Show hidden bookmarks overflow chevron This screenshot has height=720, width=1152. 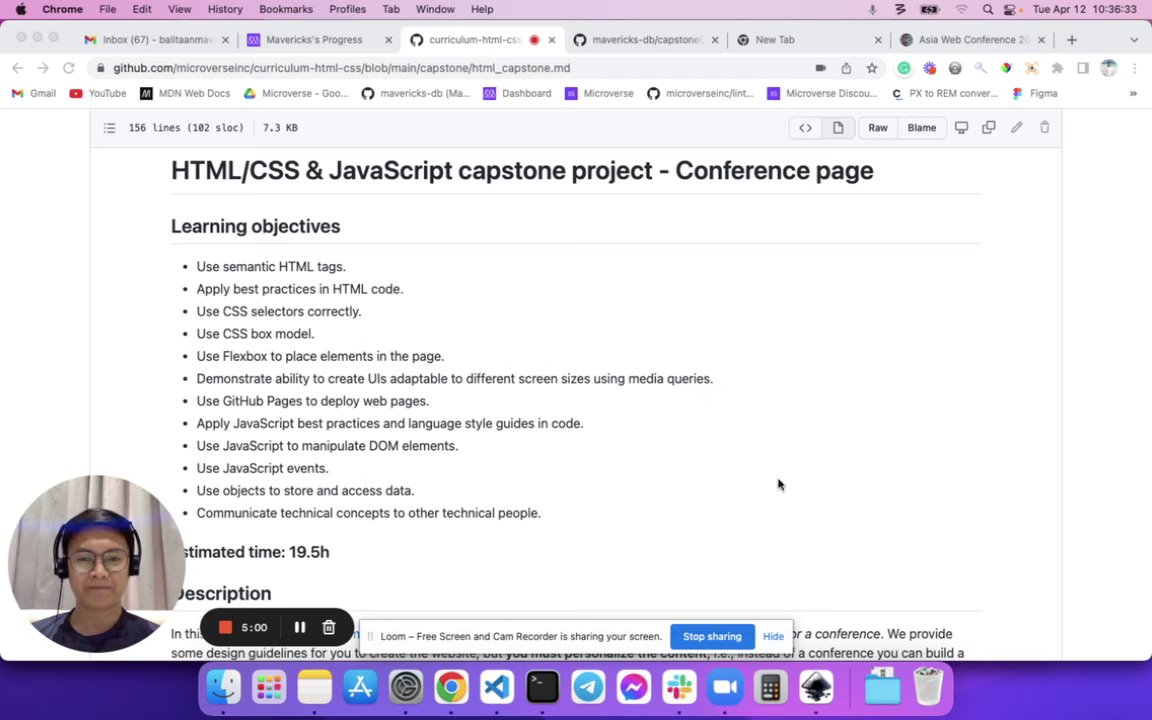(x=1133, y=93)
